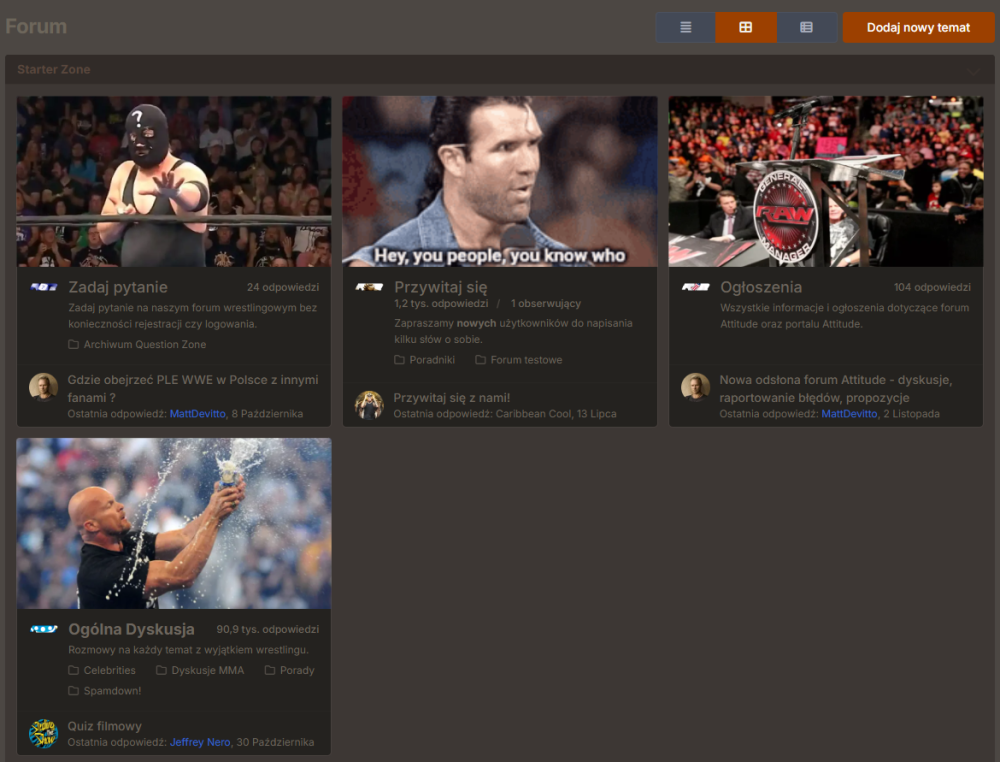Image resolution: width=1000 pixels, height=762 pixels.
Task: Open the Poradniki subforum folder
Action: click(431, 360)
